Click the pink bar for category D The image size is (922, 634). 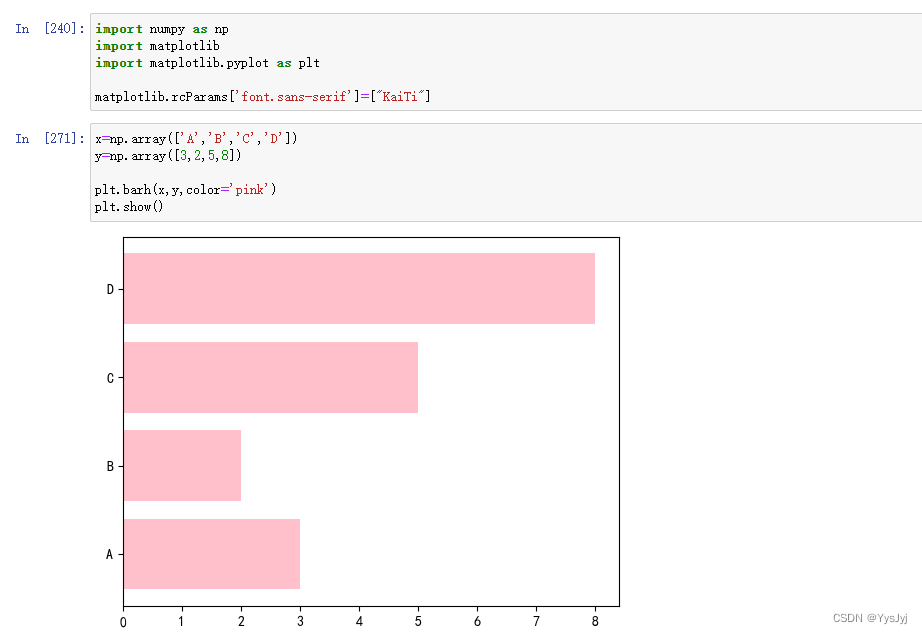[x=359, y=288]
